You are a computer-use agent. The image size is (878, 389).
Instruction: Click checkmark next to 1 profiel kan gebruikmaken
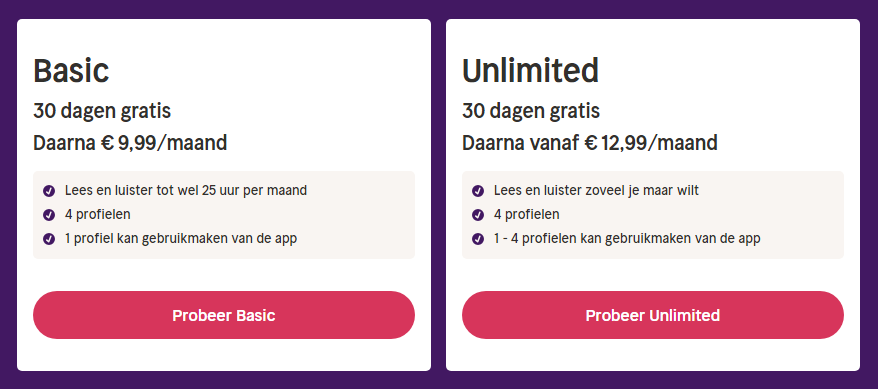(x=49, y=239)
